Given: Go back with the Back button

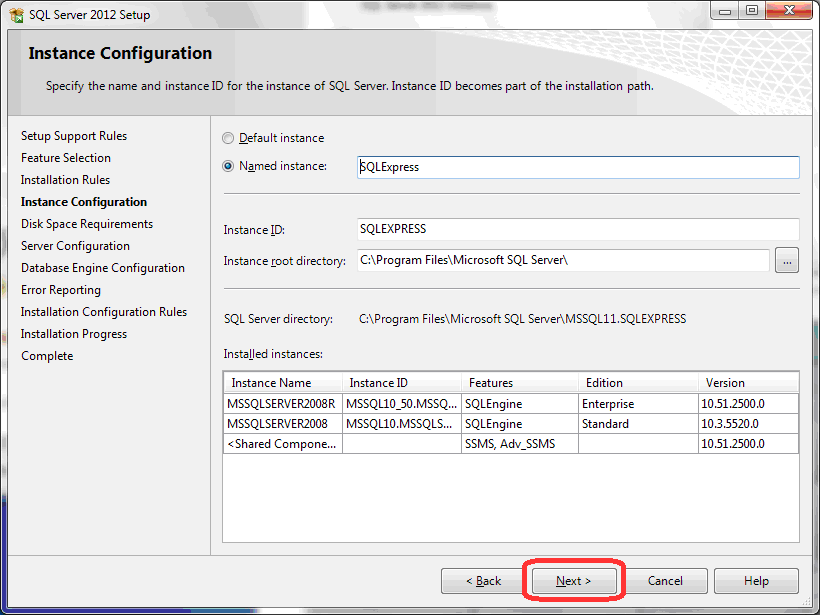Looking at the screenshot, I should click(483, 581).
